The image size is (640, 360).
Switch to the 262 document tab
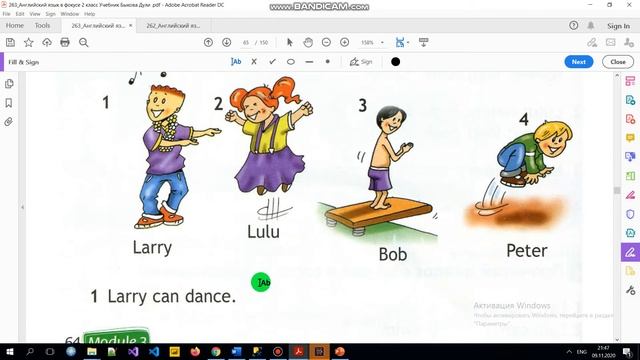click(173, 25)
